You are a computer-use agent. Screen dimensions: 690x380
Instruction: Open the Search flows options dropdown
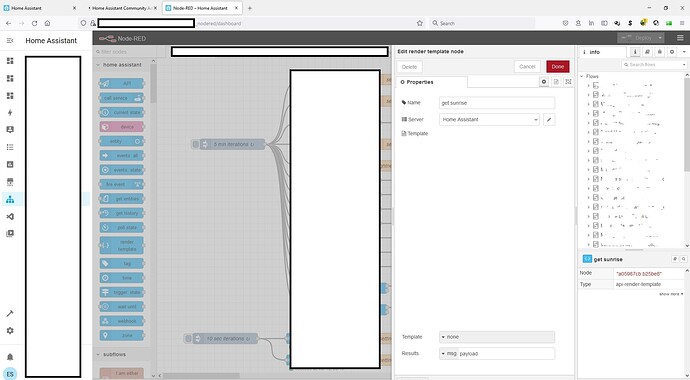(x=684, y=65)
